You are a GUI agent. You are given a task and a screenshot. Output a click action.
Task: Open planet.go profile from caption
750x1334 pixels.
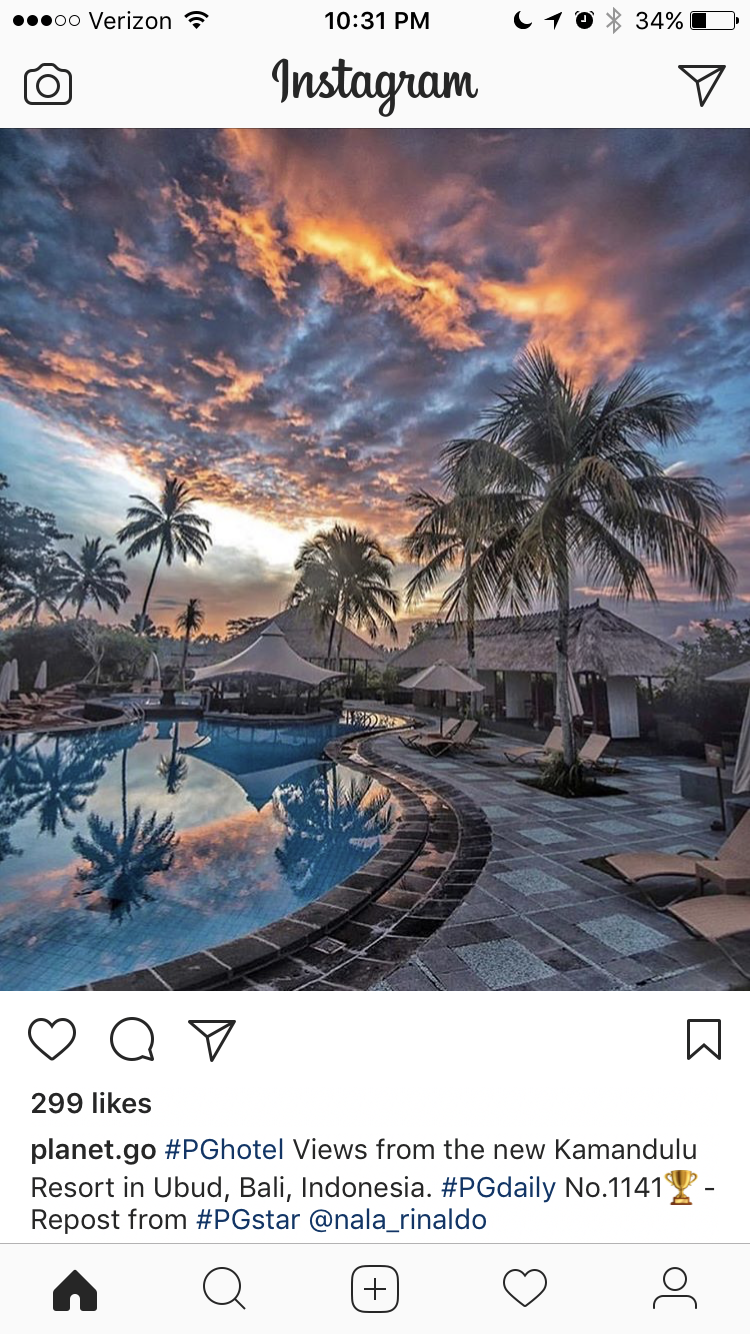[93, 1150]
